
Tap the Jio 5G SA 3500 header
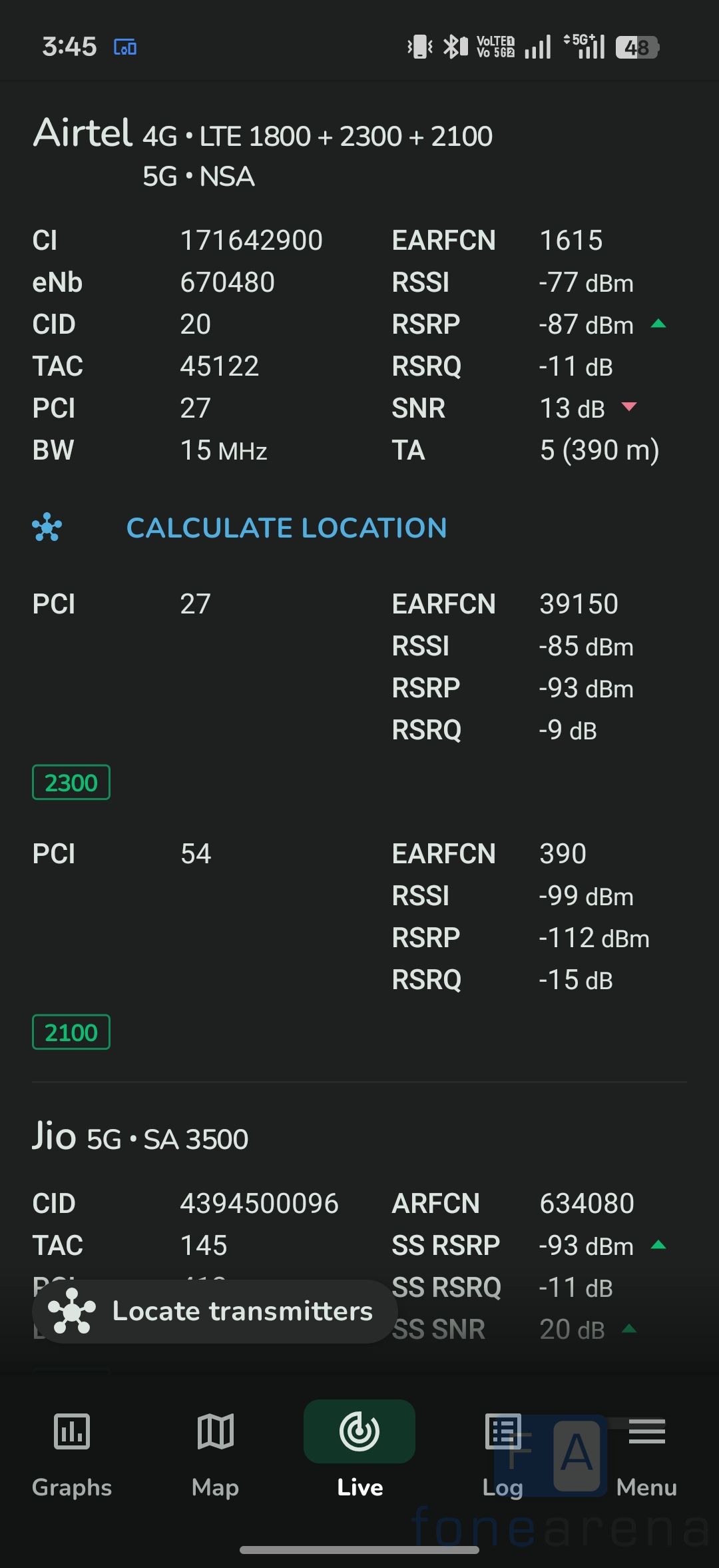point(140,1138)
